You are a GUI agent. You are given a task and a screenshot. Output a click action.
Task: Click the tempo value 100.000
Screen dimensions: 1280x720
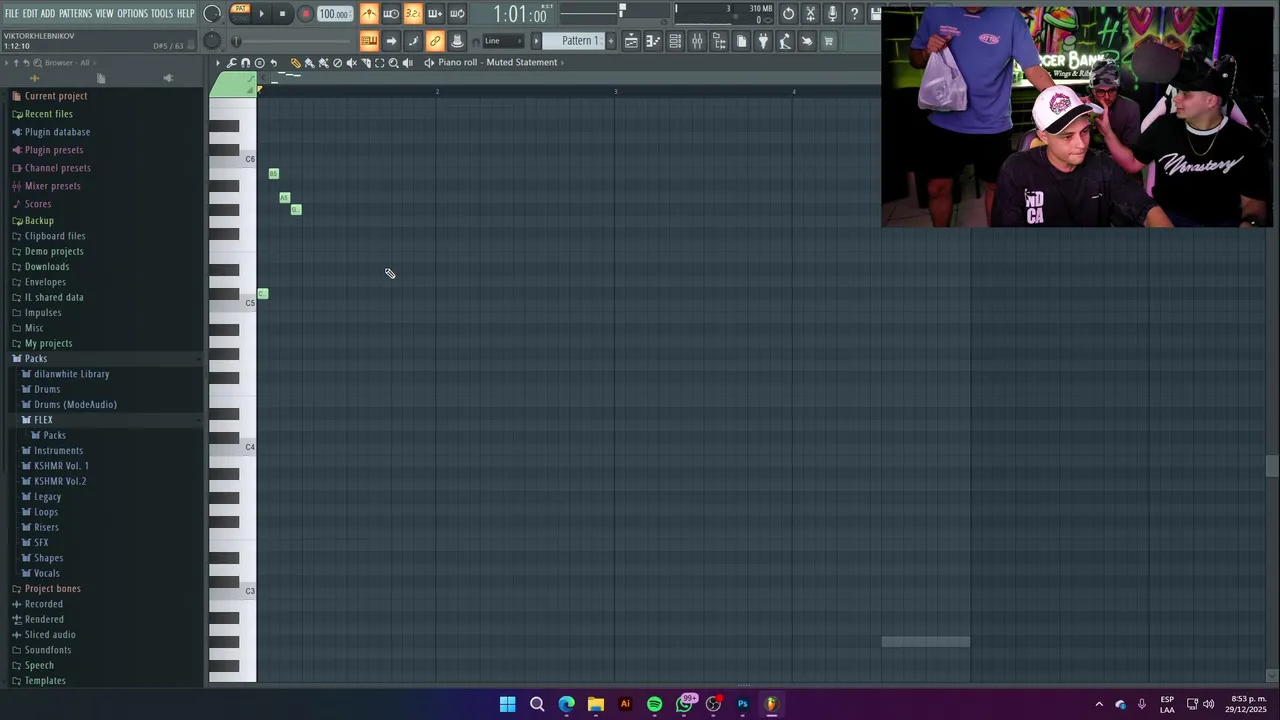point(334,14)
